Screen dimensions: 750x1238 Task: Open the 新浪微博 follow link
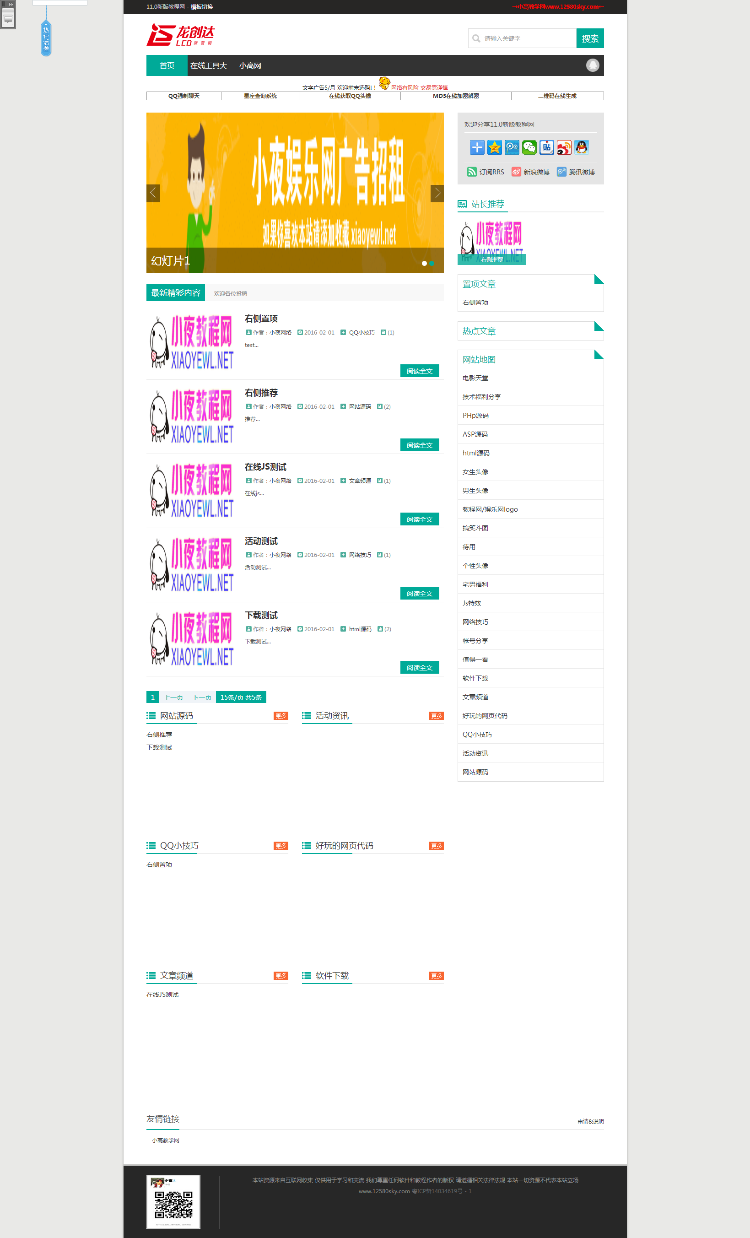click(x=530, y=172)
